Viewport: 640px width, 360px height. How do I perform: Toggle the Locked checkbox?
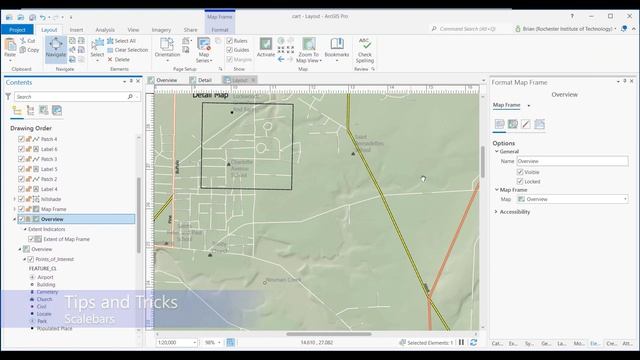520,181
